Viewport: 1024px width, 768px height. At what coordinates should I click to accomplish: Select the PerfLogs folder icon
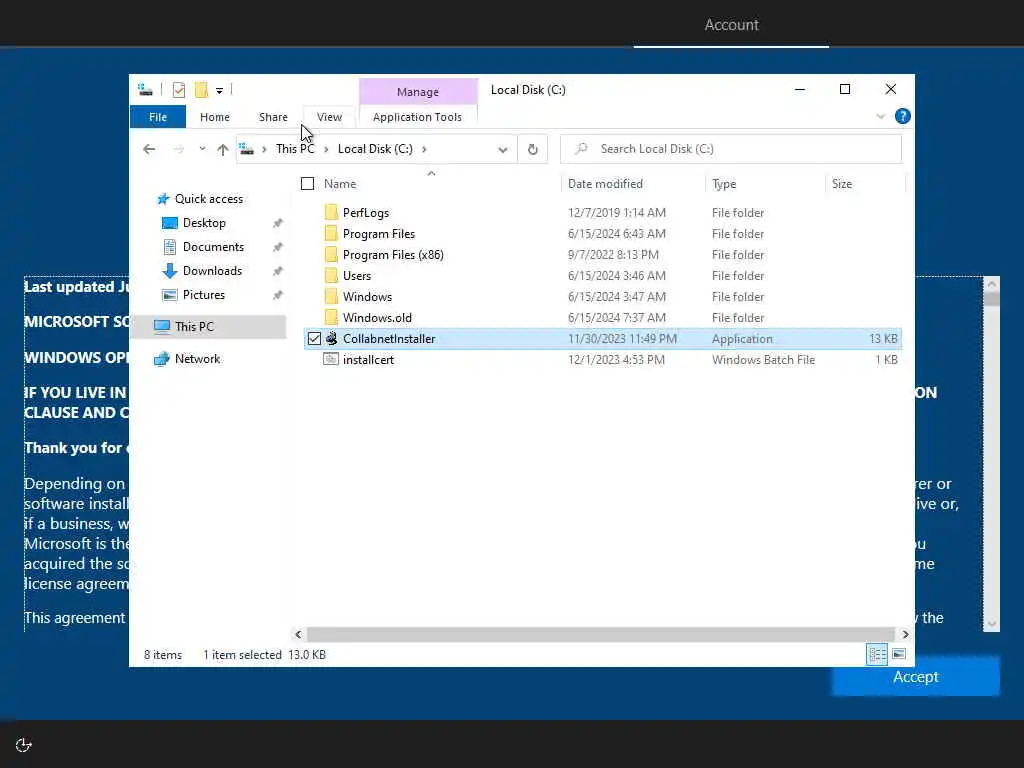(331, 212)
